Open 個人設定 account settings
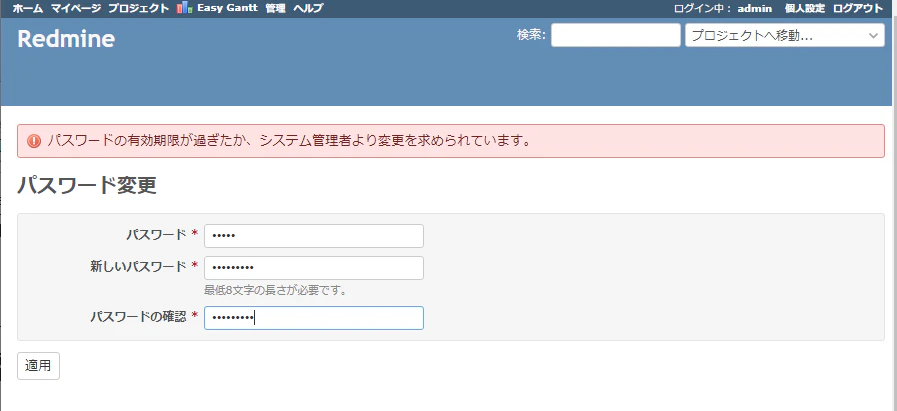Viewport: 897px width, 411px height. pyautogui.click(x=805, y=8)
